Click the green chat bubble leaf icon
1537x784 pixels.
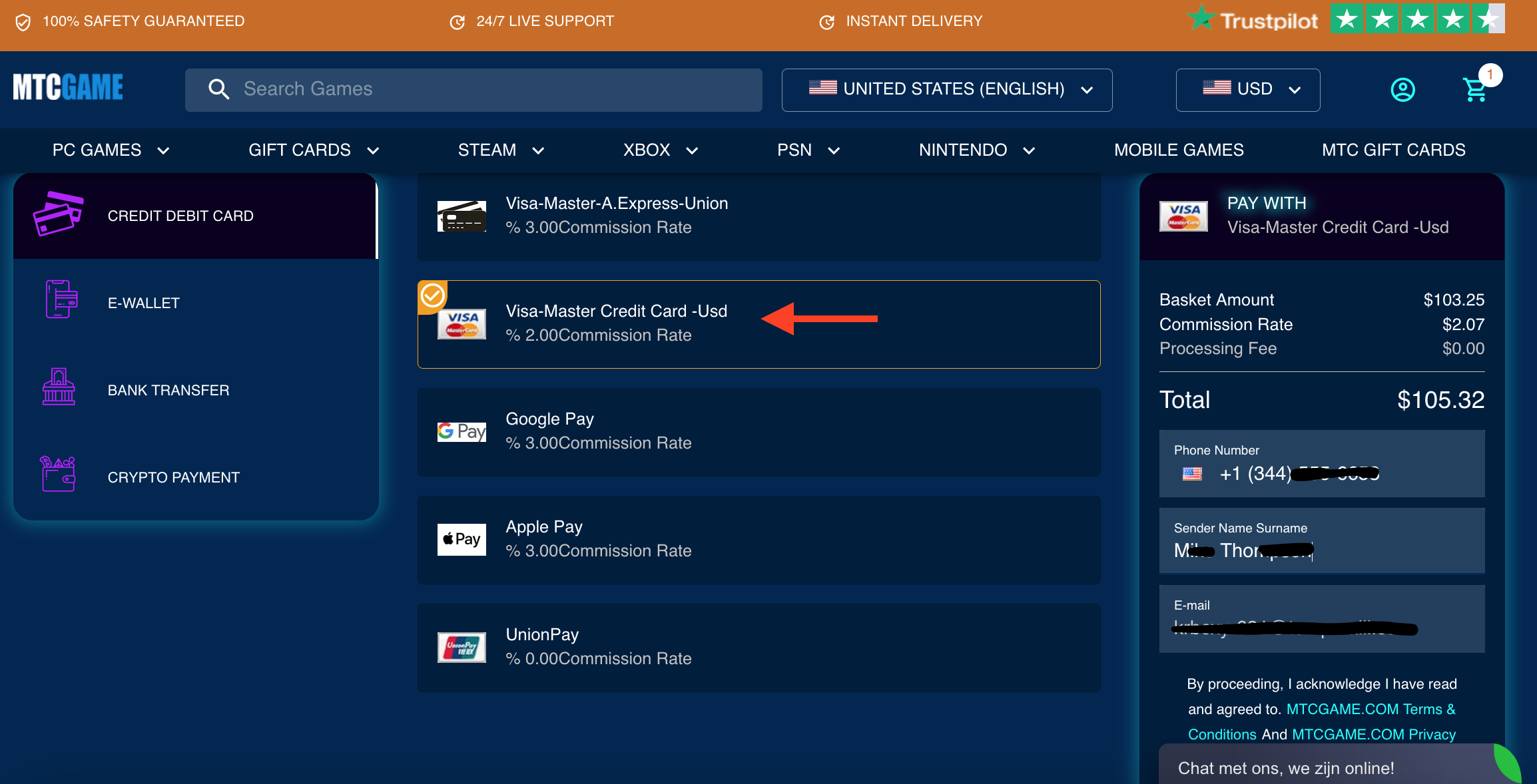(1508, 763)
